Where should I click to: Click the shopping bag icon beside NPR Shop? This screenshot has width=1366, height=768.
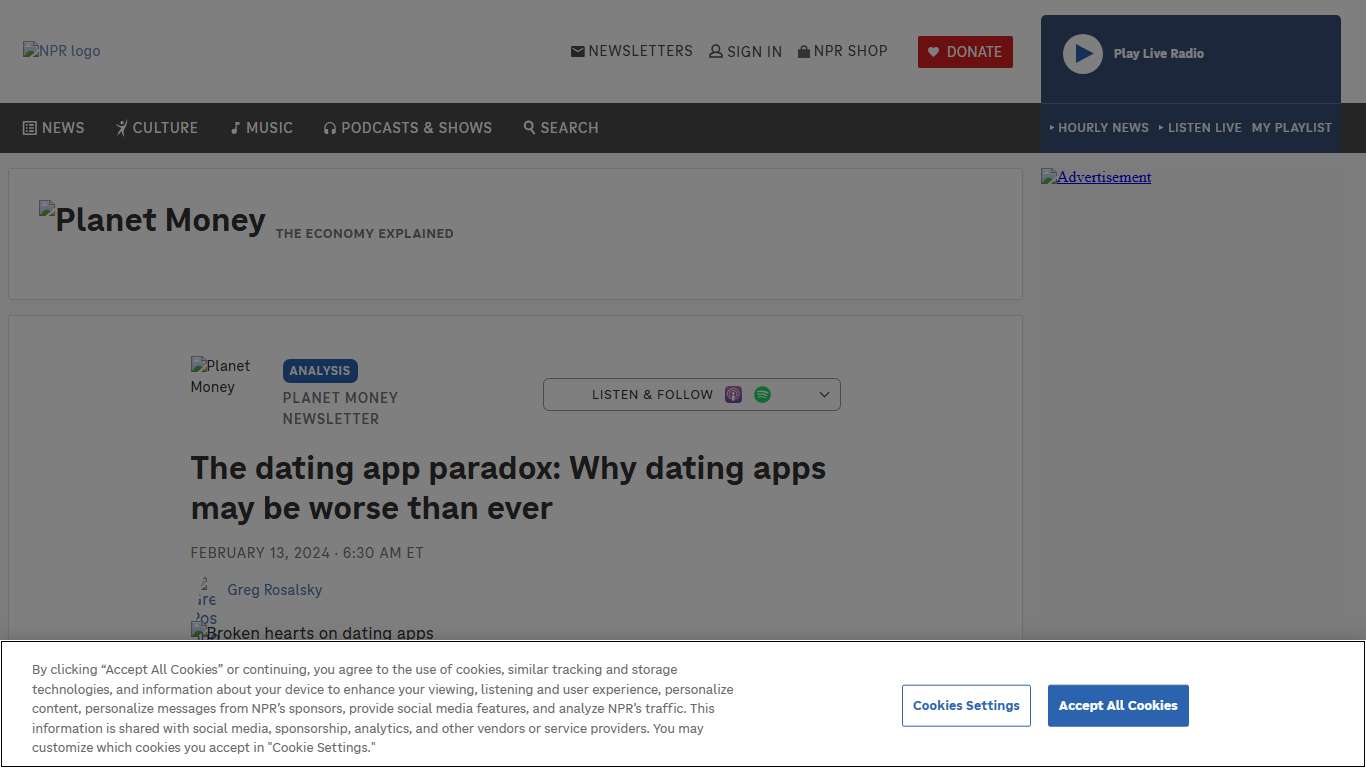pos(802,51)
